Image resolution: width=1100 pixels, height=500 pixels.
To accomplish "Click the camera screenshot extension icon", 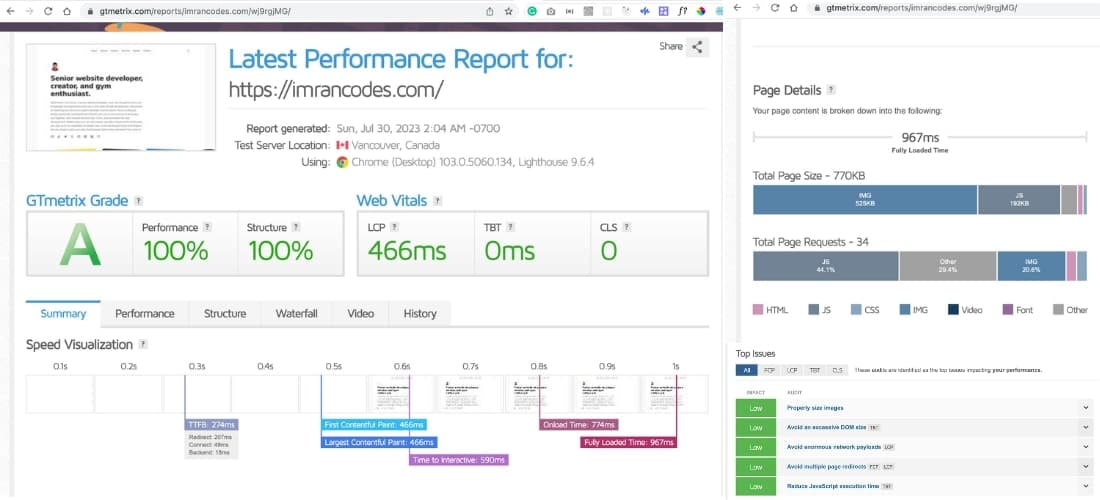I will click(551, 11).
